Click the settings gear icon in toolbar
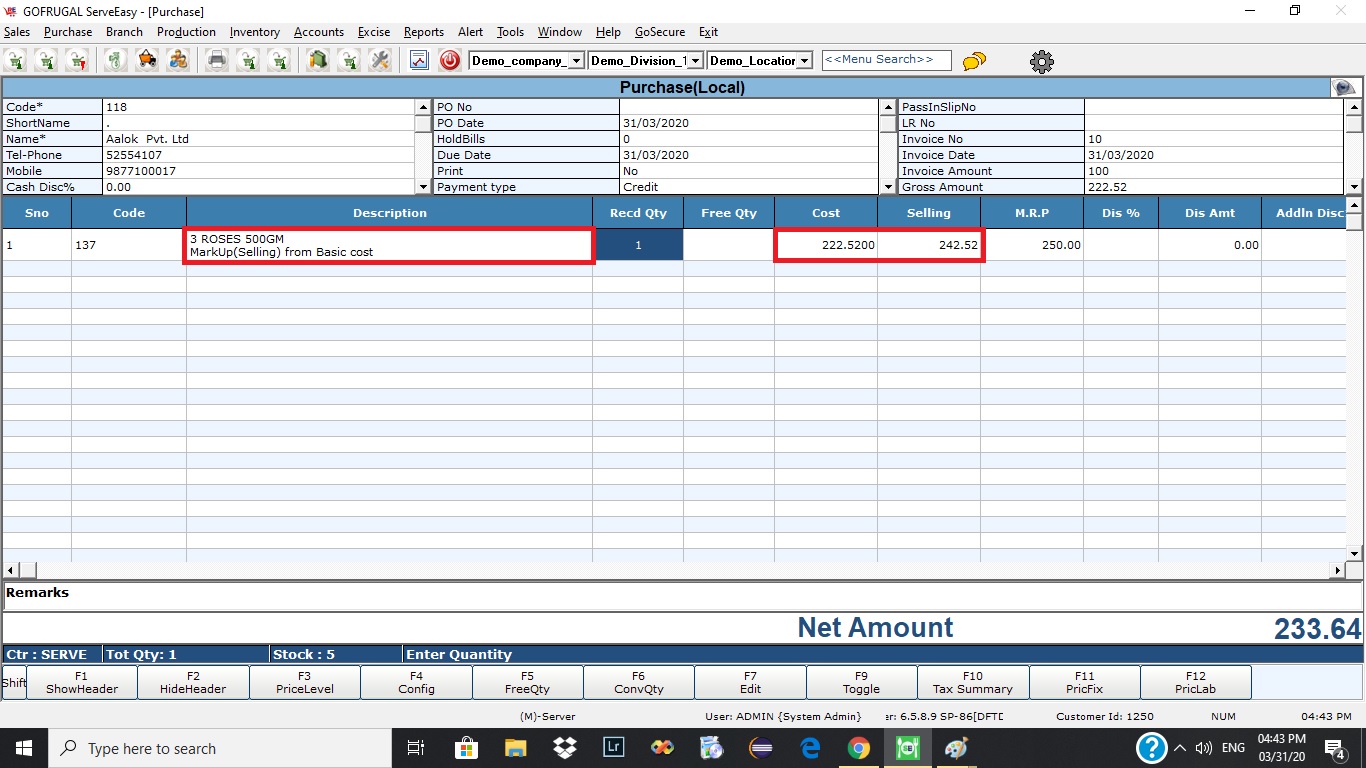Image resolution: width=1366 pixels, height=768 pixels. pyautogui.click(x=1042, y=62)
